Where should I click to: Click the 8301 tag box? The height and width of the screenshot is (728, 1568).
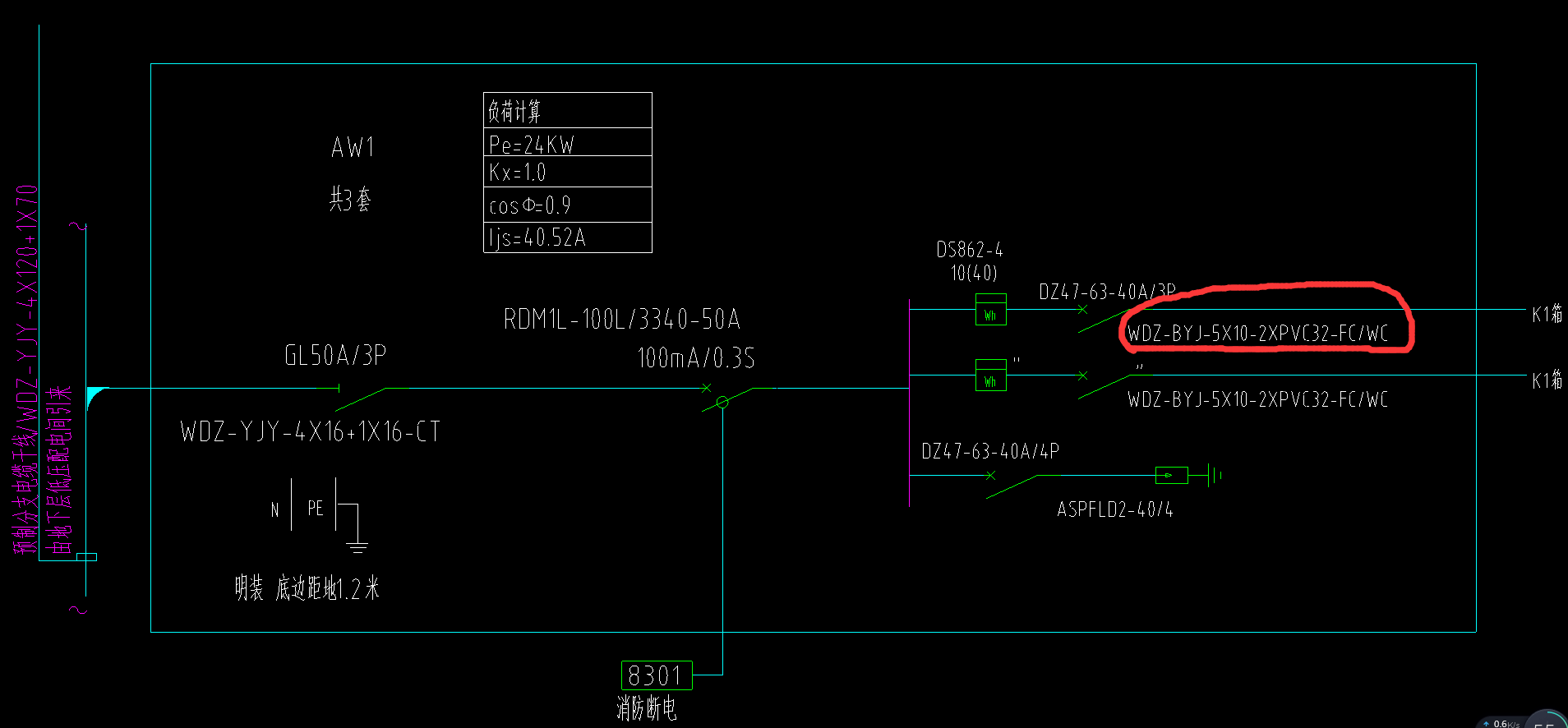coord(657,675)
